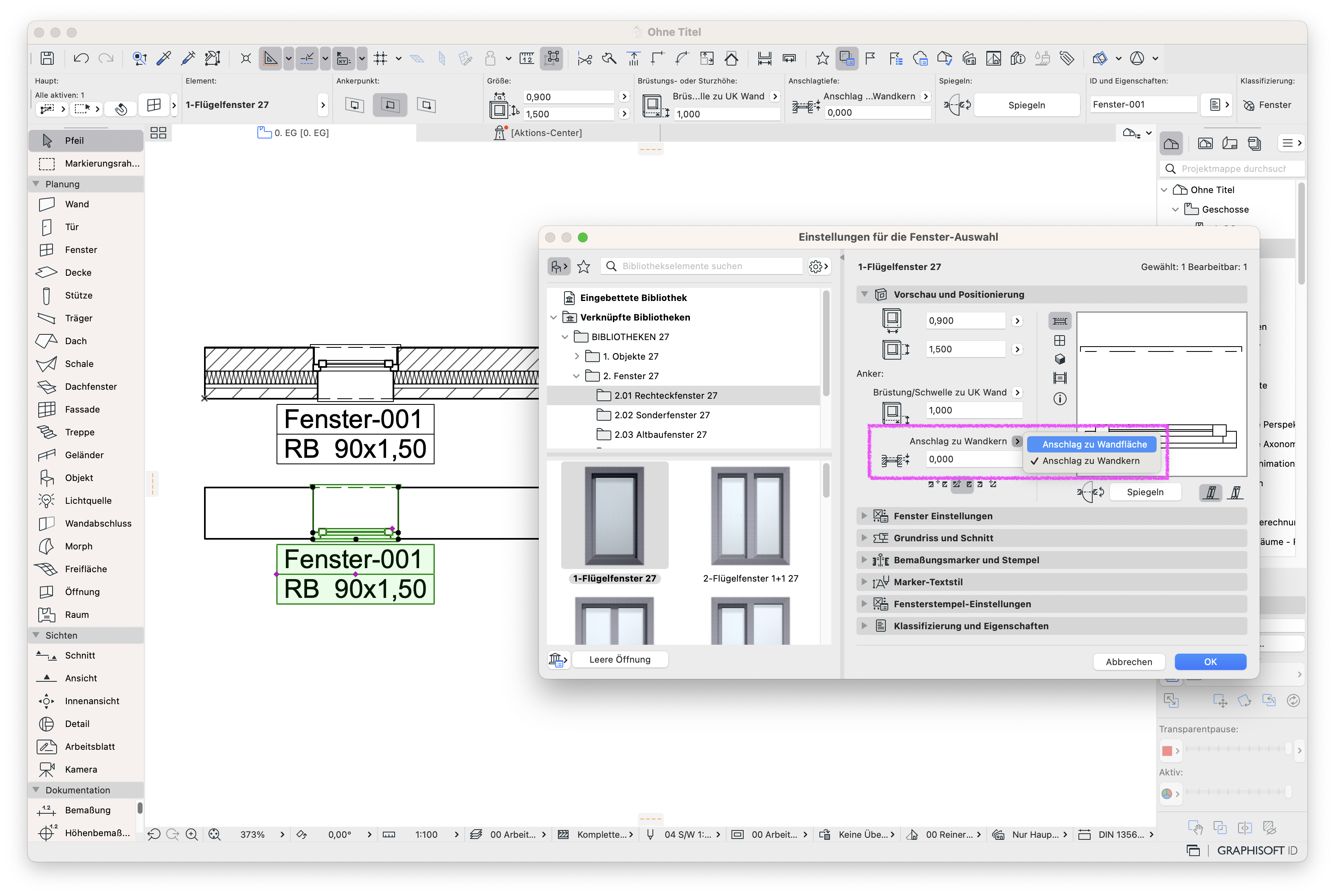Click Abbrechen to cancel dialog
This screenshot has height=896, width=1335.
click(x=1129, y=662)
